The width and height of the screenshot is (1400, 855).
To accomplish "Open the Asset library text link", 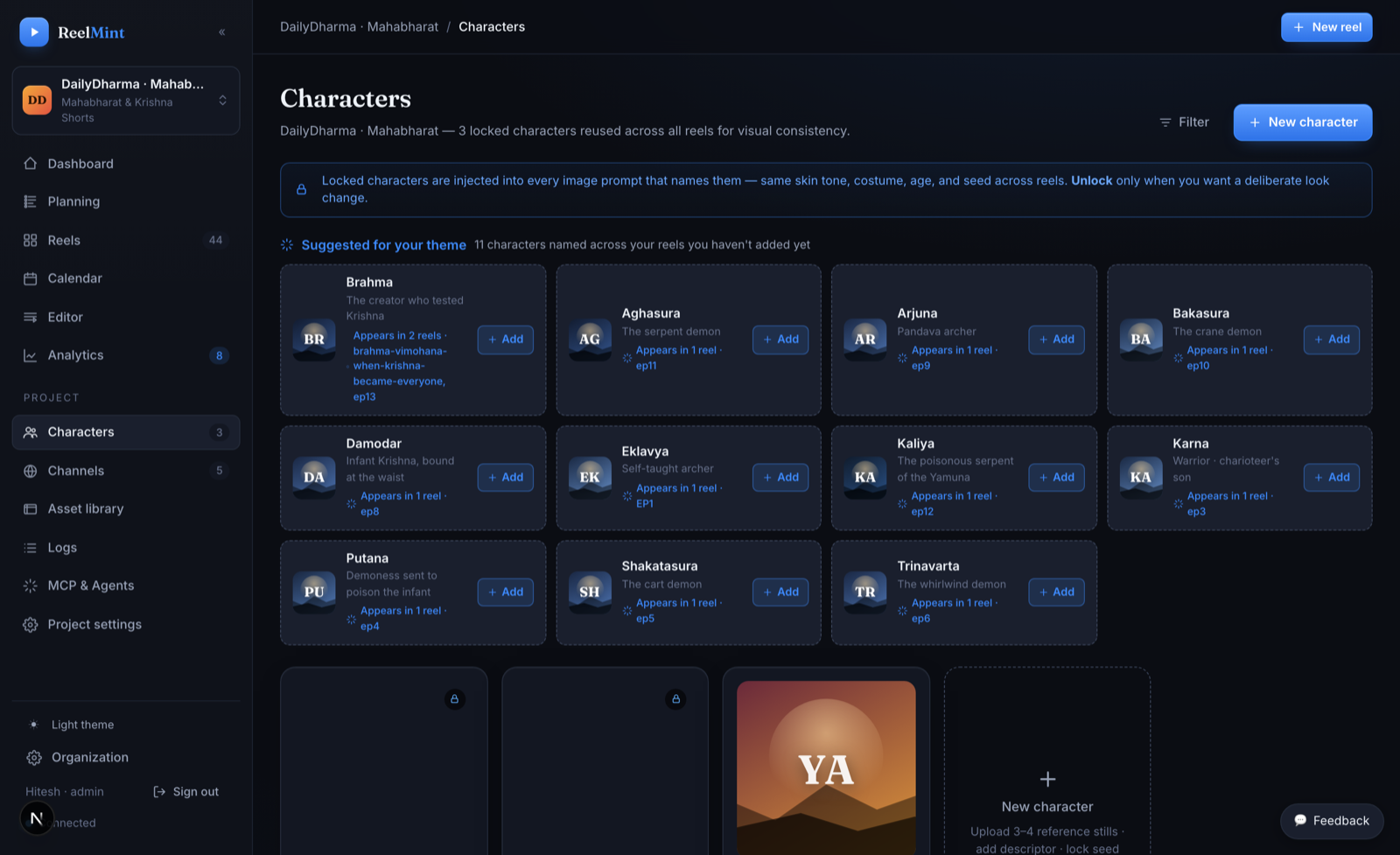I will [x=86, y=508].
